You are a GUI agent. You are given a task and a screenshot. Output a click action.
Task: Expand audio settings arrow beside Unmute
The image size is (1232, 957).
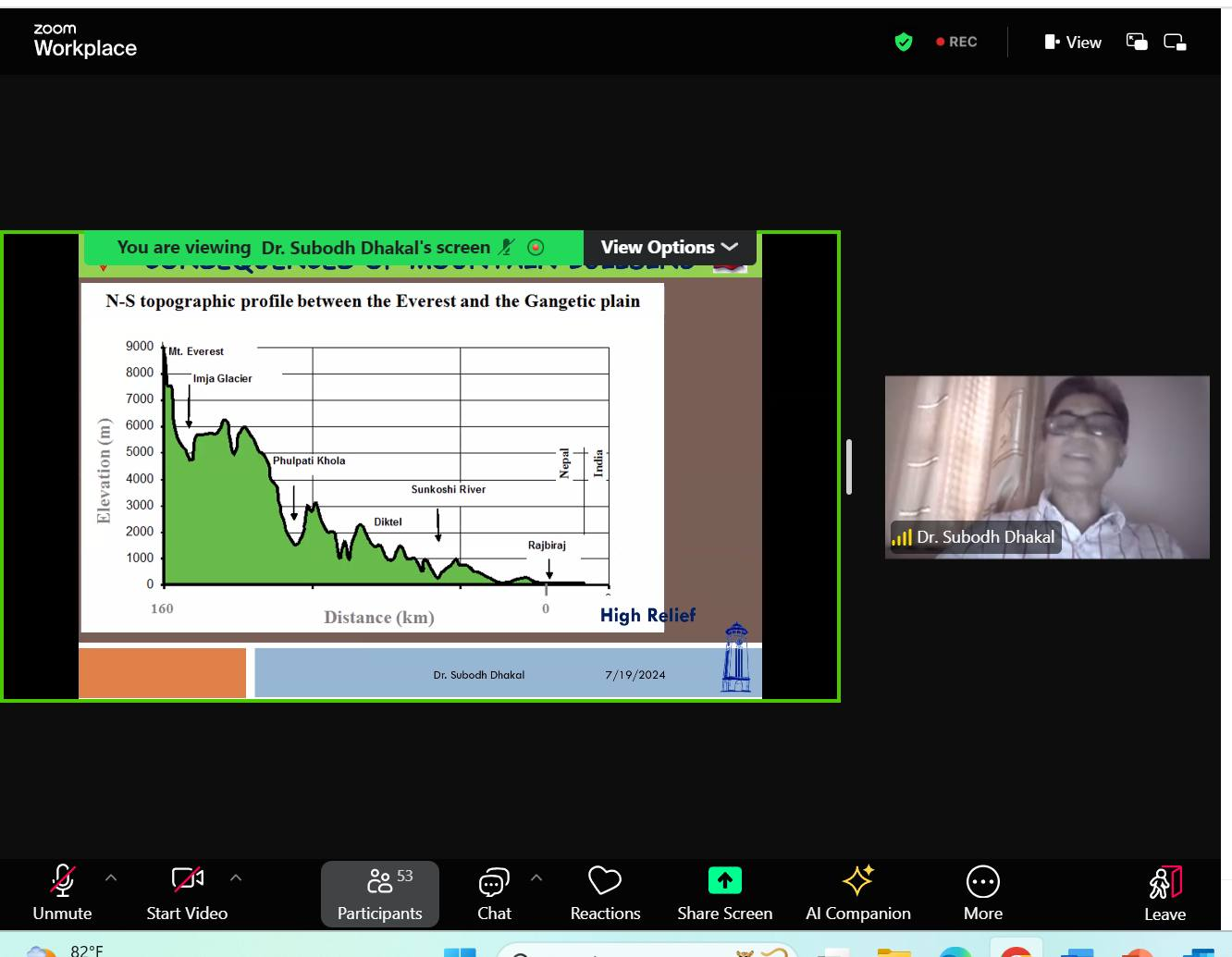point(111,877)
